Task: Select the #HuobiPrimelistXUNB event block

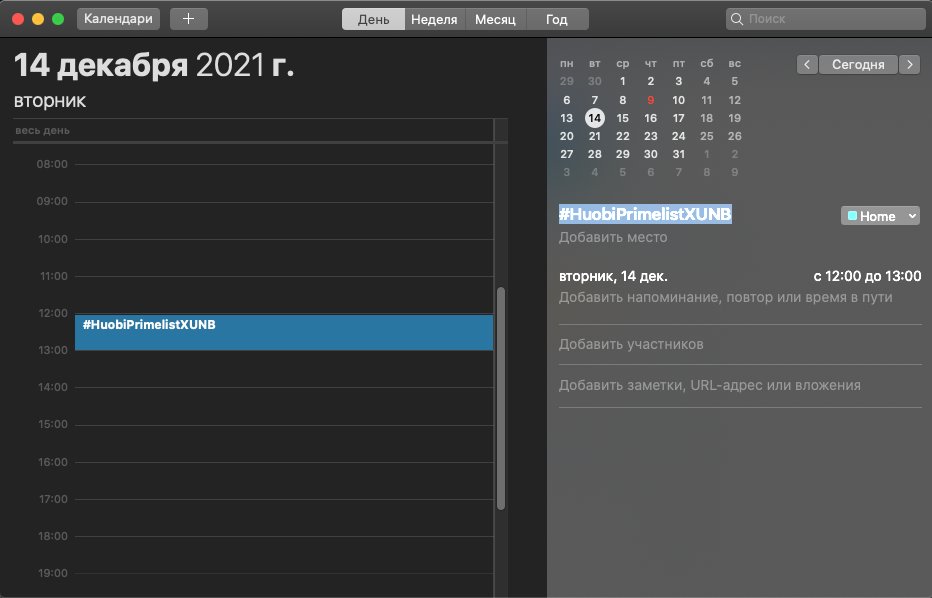Action: [284, 332]
